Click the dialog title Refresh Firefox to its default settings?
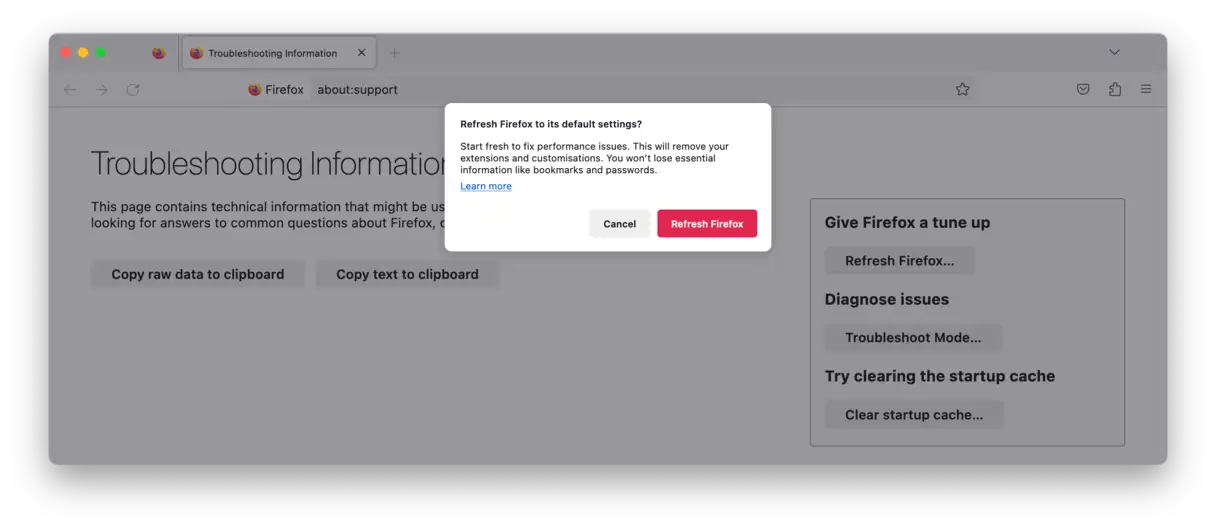Image resolution: width=1216 pixels, height=529 pixels. click(x=551, y=124)
